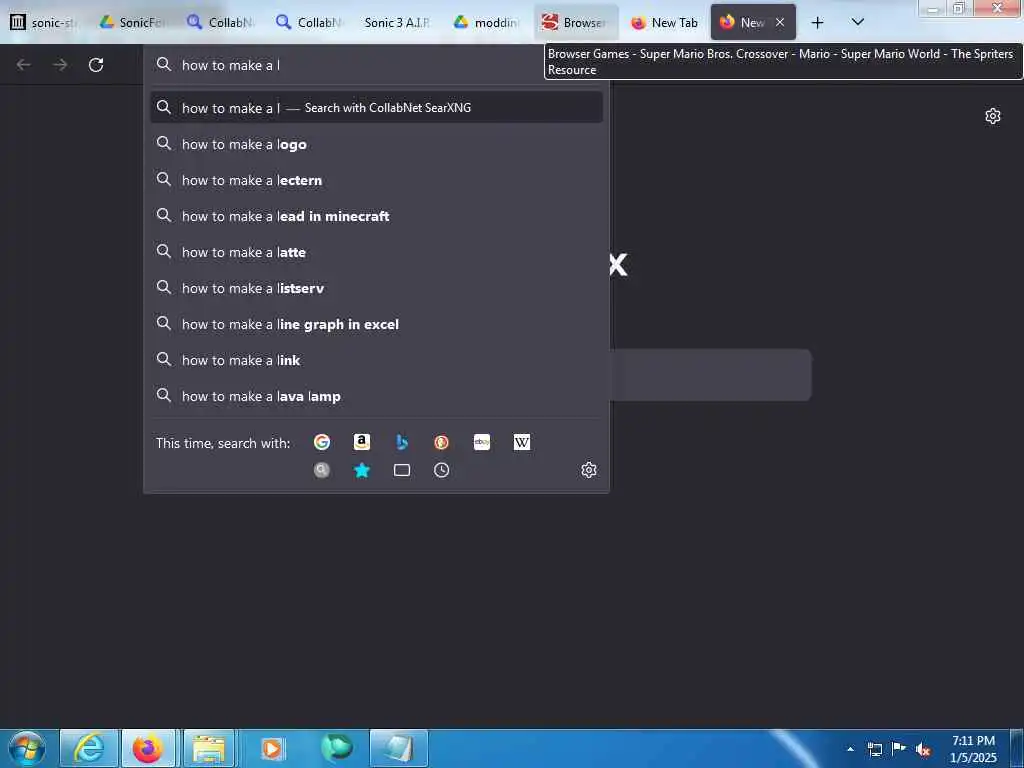Switch to the first CollabN tab
1024x768 pixels.
tap(221, 22)
